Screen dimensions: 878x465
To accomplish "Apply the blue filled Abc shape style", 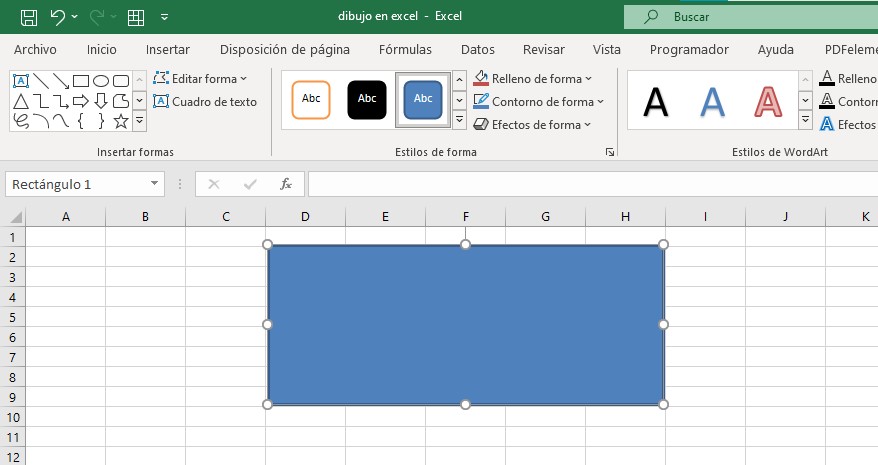I will pos(423,100).
